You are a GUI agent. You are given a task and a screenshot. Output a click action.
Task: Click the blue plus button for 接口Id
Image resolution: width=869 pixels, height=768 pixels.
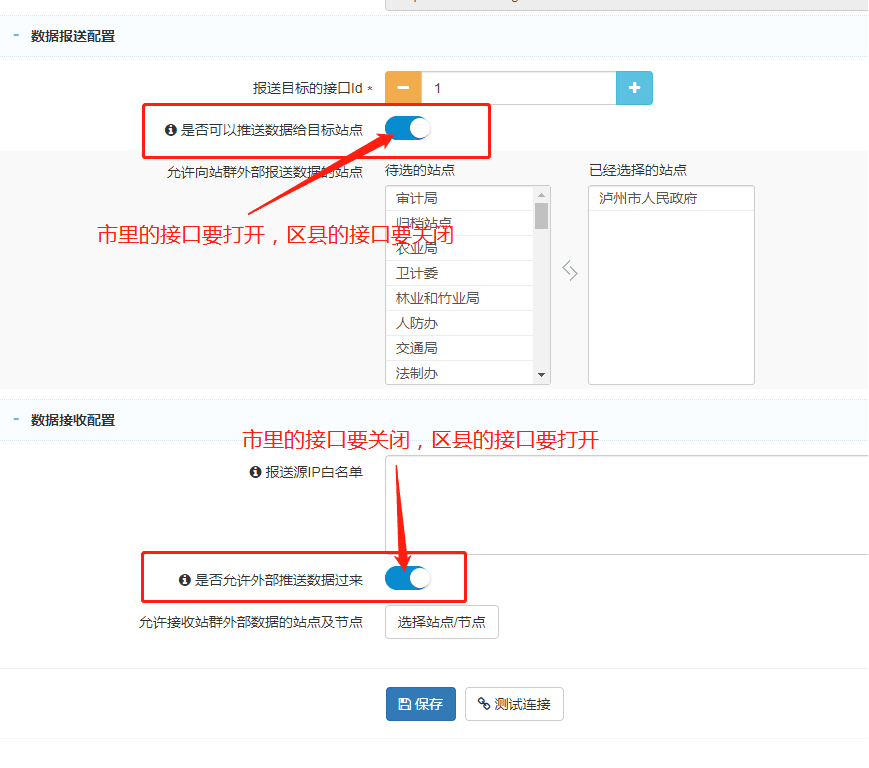tap(634, 88)
